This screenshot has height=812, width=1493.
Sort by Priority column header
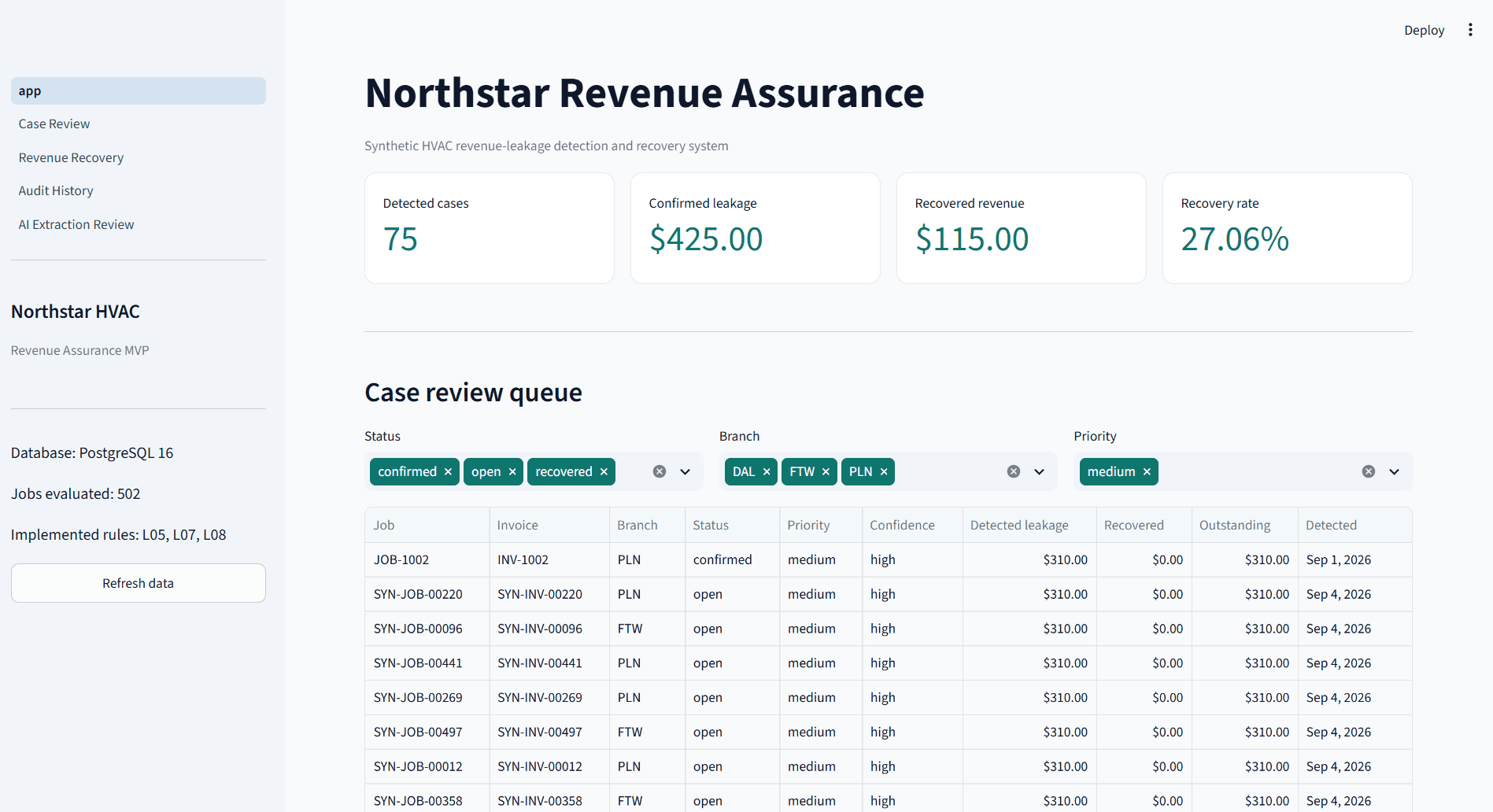(820, 525)
